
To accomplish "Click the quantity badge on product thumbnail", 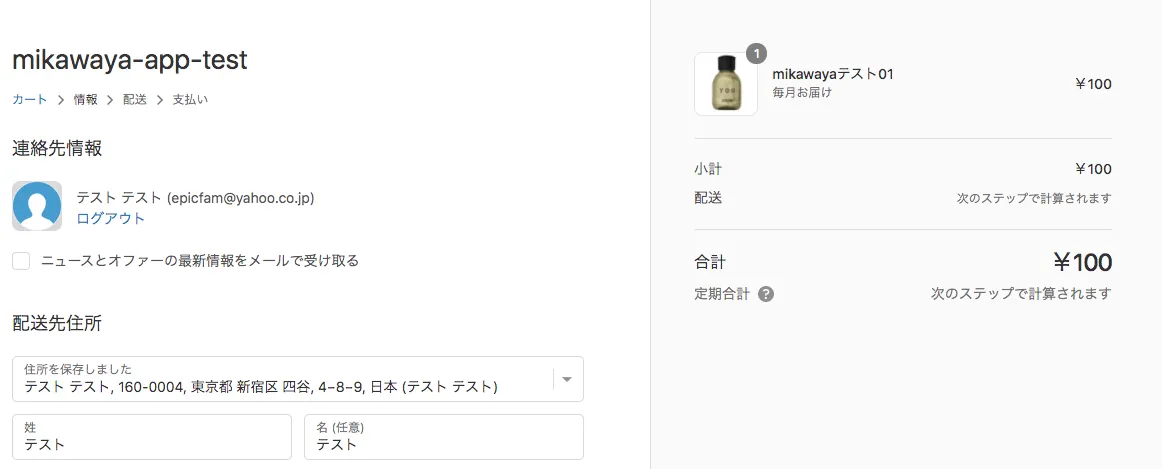I will [757, 54].
